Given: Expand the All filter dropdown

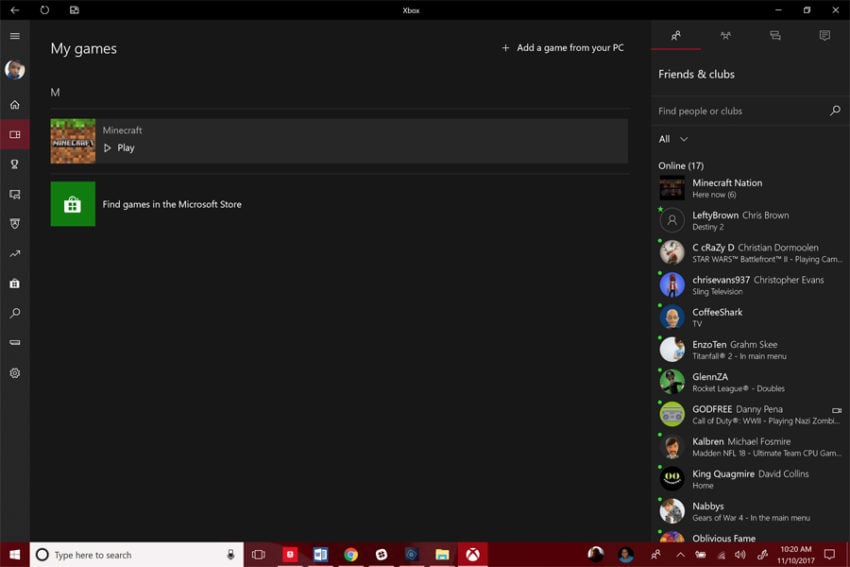Looking at the screenshot, I should tap(673, 139).
